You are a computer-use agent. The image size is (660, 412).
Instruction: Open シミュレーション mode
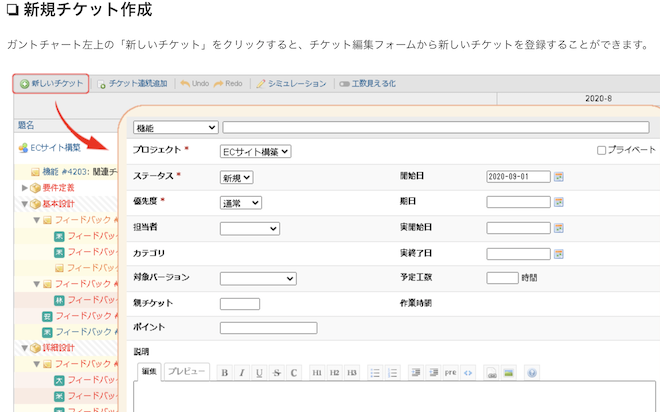(292, 84)
